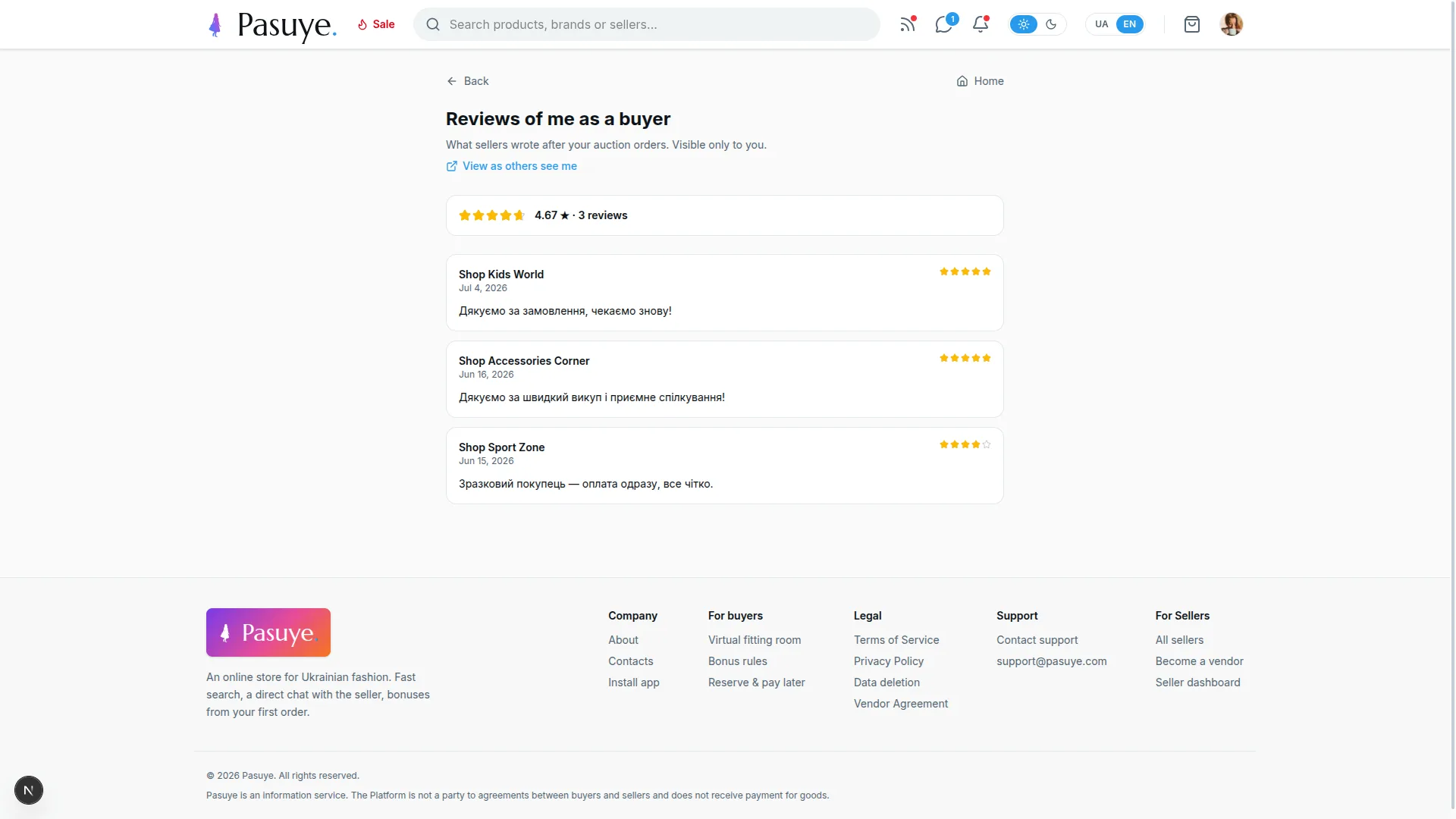Viewport: 1456px width, 819px height.
Task: Open the notifications bell
Action: pyautogui.click(x=981, y=24)
